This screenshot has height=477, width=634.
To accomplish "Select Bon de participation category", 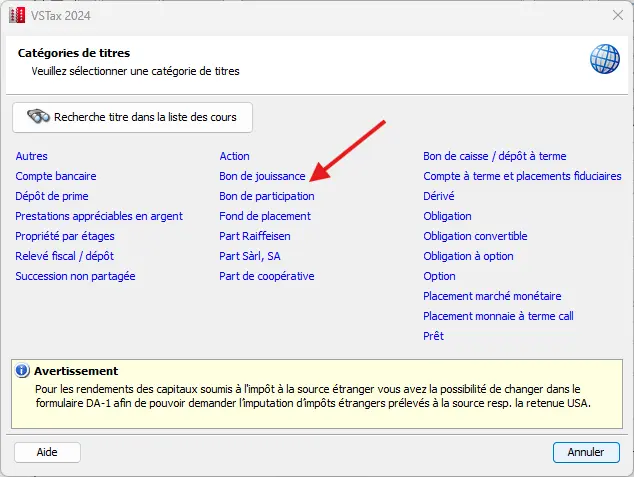I will click(x=267, y=196).
